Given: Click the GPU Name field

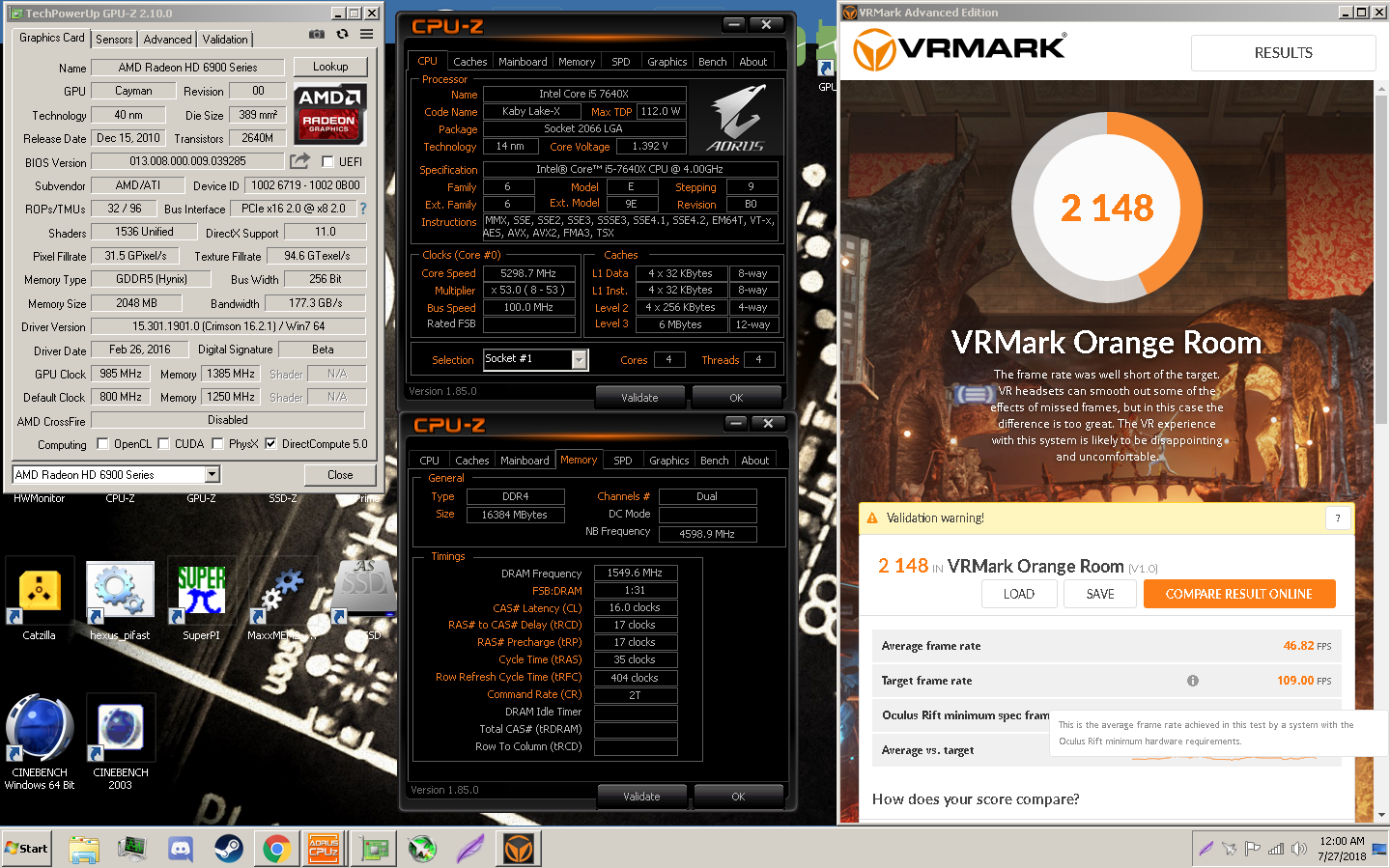Looking at the screenshot, I should [x=187, y=68].
